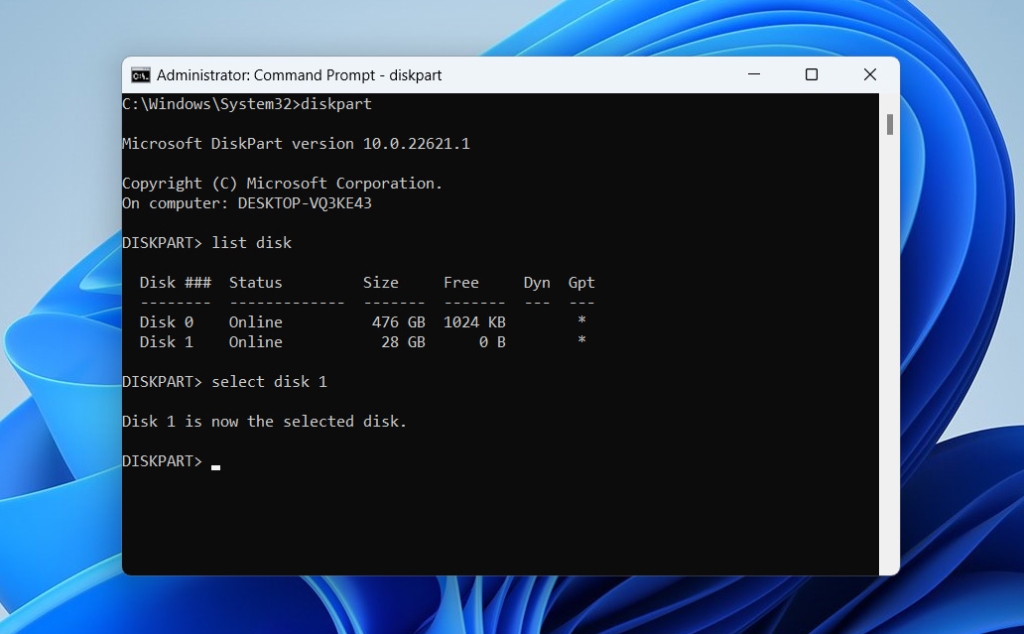Click the Free column header
Viewport: 1024px width, 634px height.
(461, 282)
